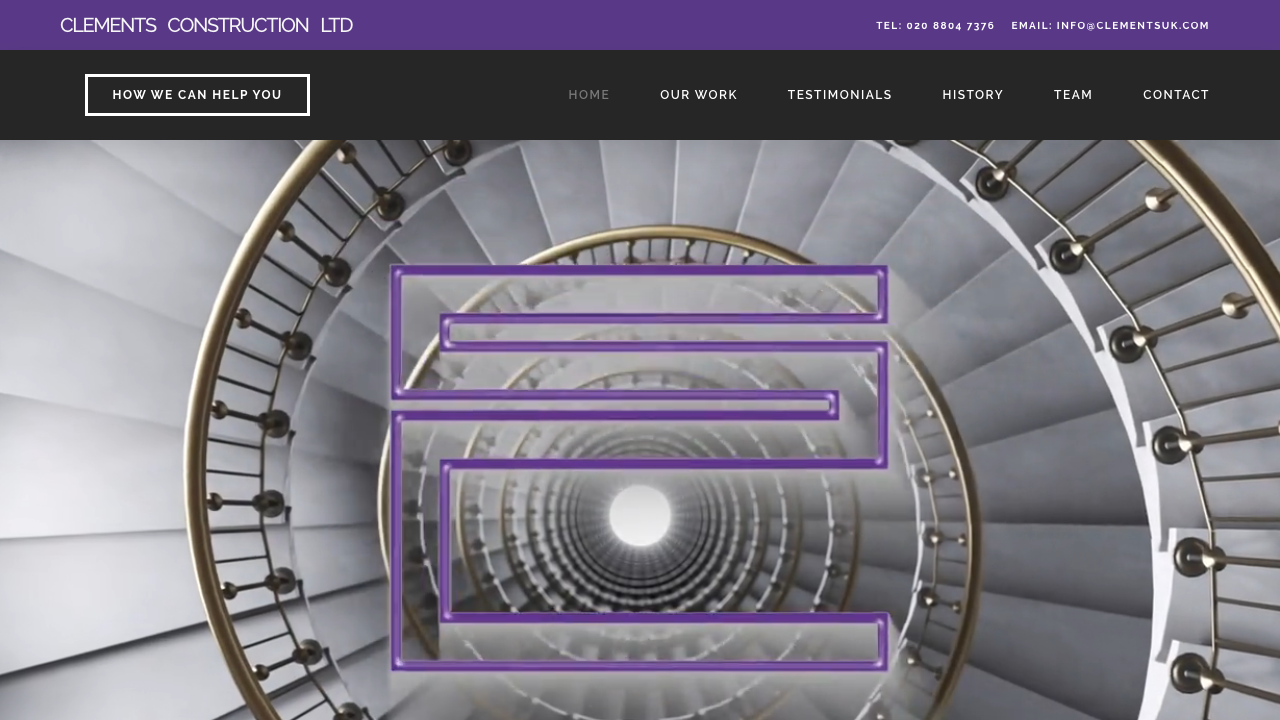Click the Clements Construction Ltd header logo
Screen dimensions: 1280x720
coord(206,24)
